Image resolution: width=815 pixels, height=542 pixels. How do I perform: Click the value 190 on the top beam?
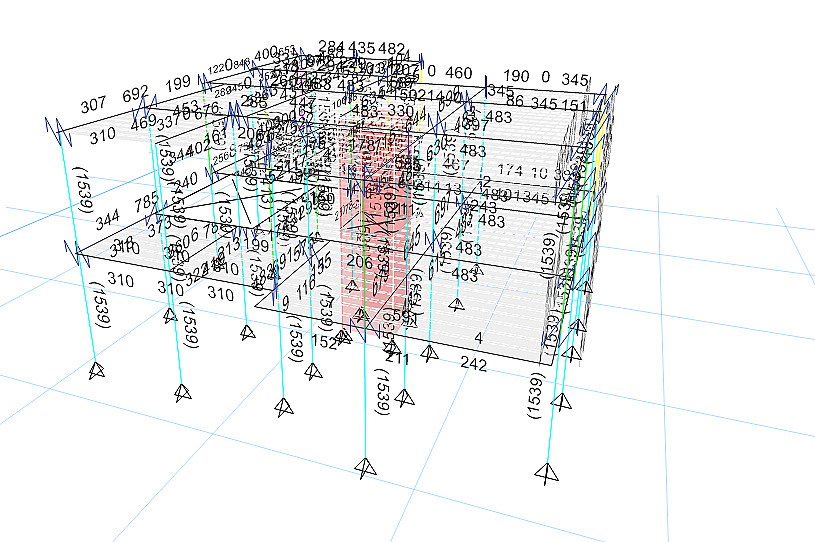point(516,76)
